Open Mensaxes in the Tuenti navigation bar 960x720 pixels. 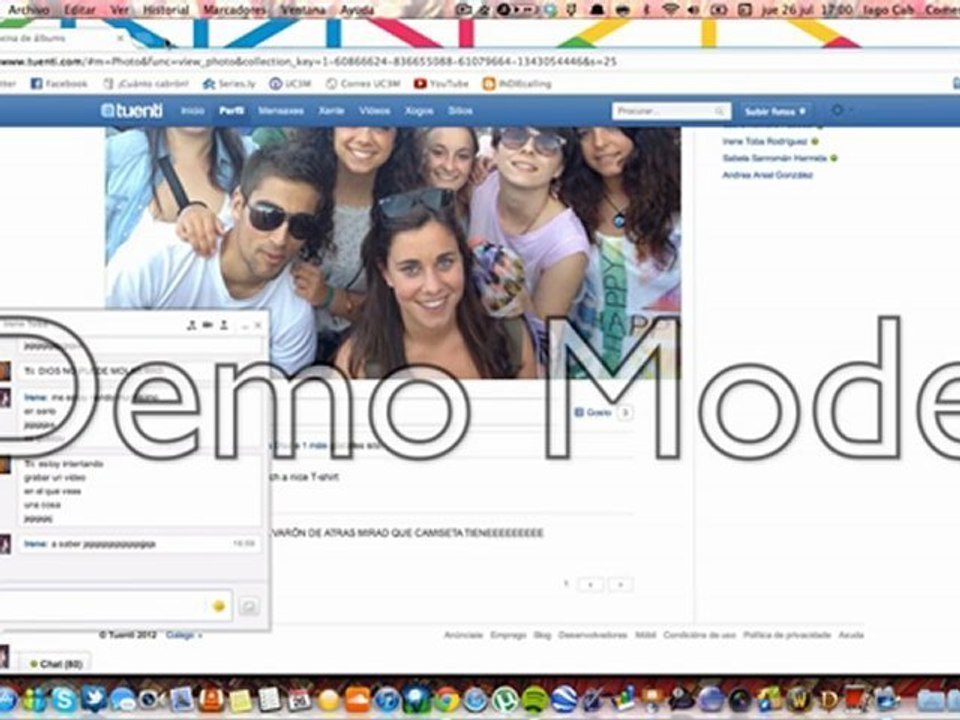[281, 111]
